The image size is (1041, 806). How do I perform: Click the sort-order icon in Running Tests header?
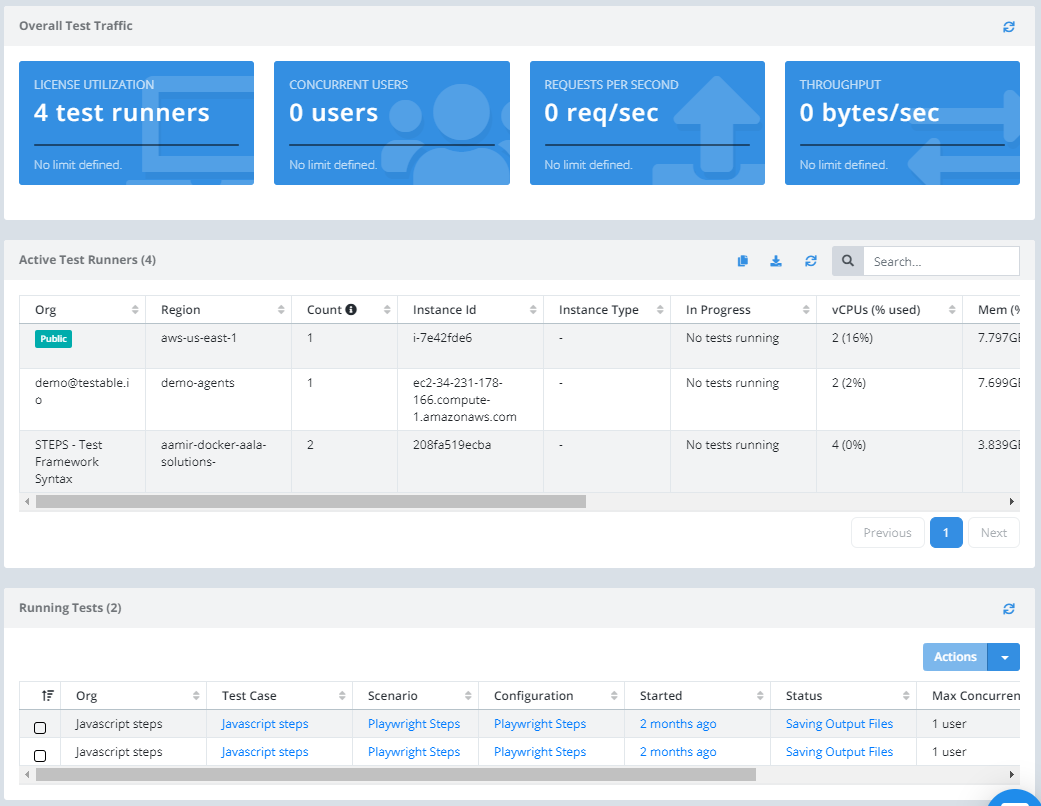(x=47, y=696)
